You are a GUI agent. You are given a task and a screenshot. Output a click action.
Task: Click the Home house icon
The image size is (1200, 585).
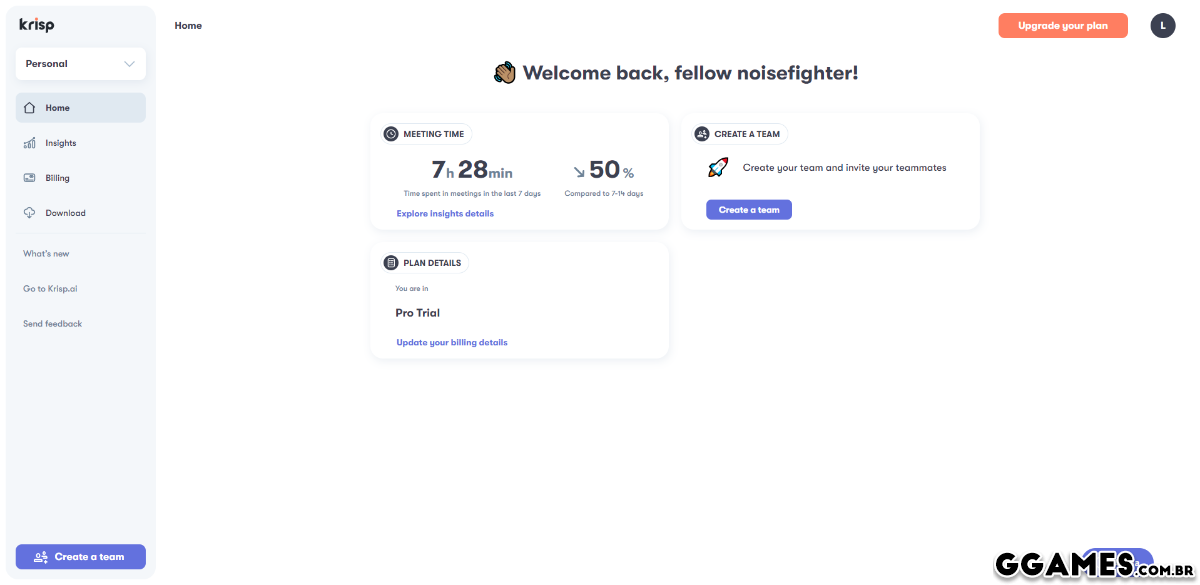(x=29, y=108)
